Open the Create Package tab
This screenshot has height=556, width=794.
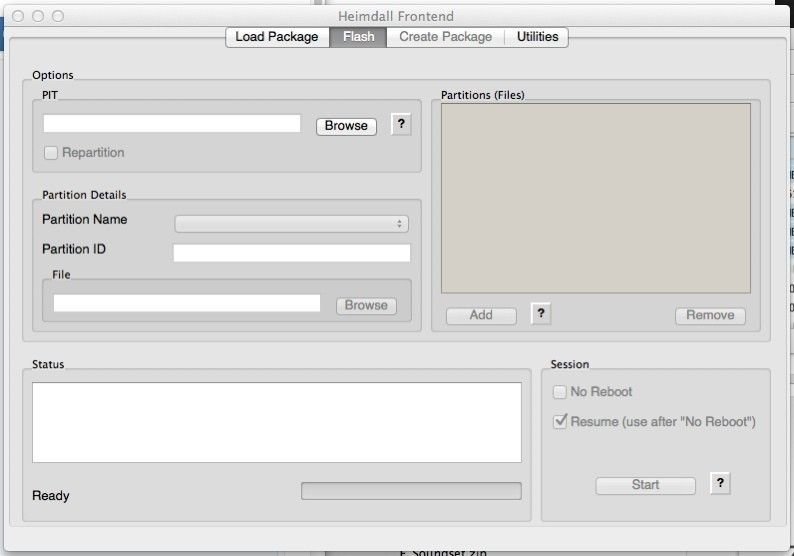coord(446,37)
